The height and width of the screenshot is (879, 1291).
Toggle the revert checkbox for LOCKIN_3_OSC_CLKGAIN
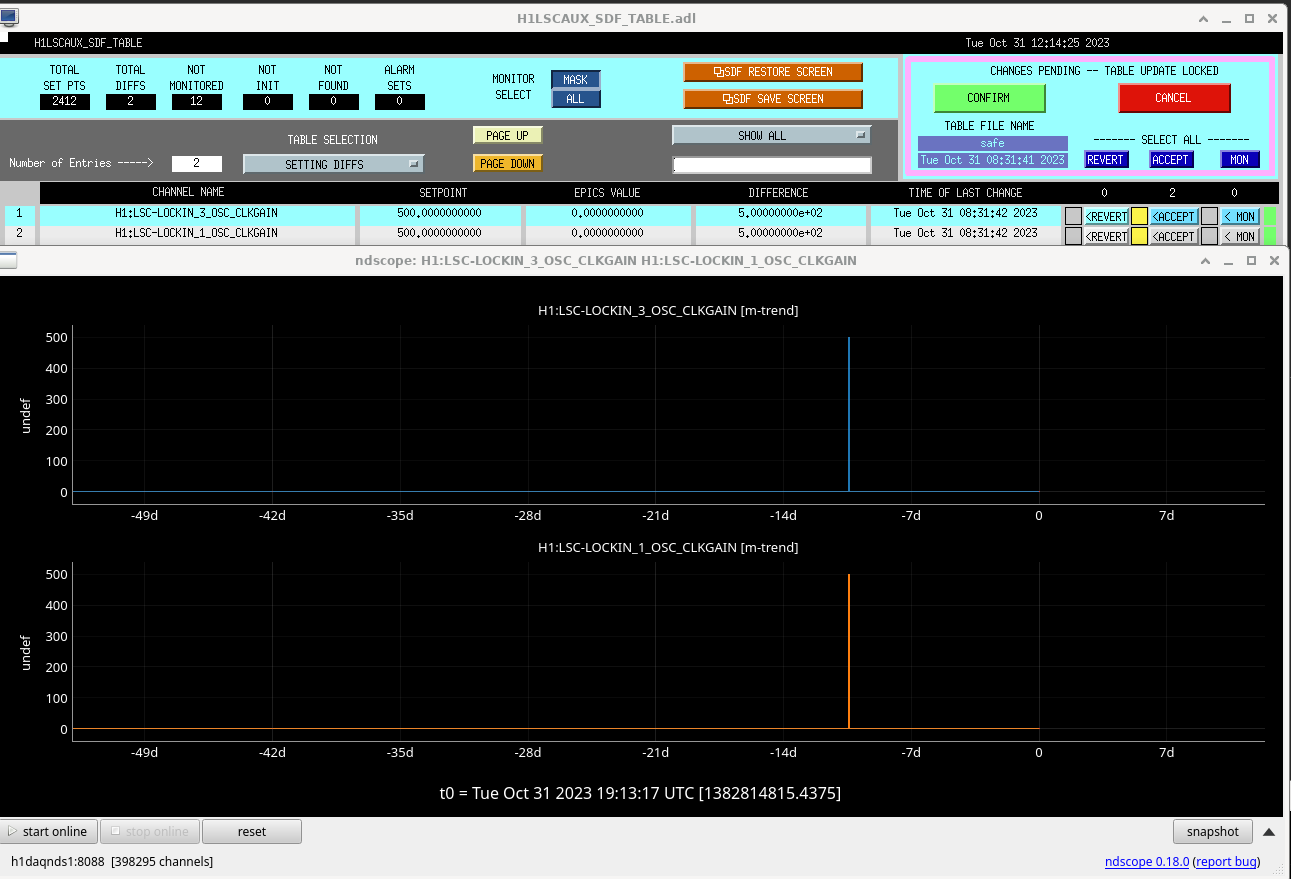coord(1073,216)
